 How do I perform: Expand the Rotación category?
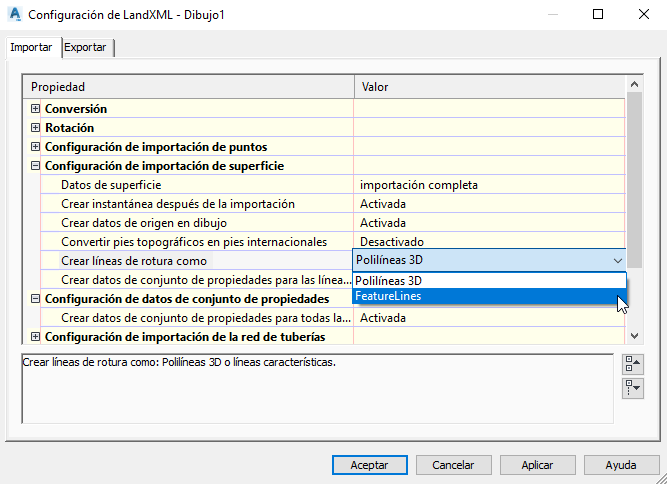pyautogui.click(x=35, y=127)
